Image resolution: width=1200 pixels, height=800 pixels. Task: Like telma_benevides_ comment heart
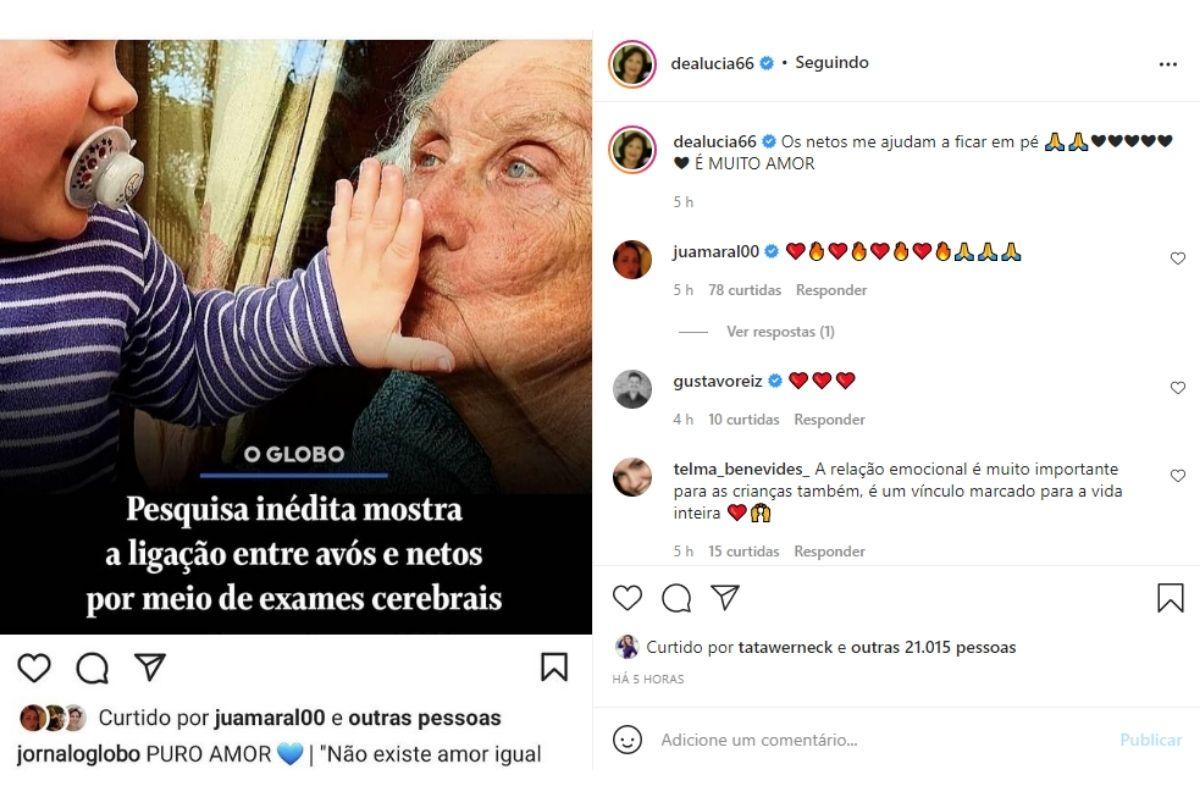point(1178,476)
